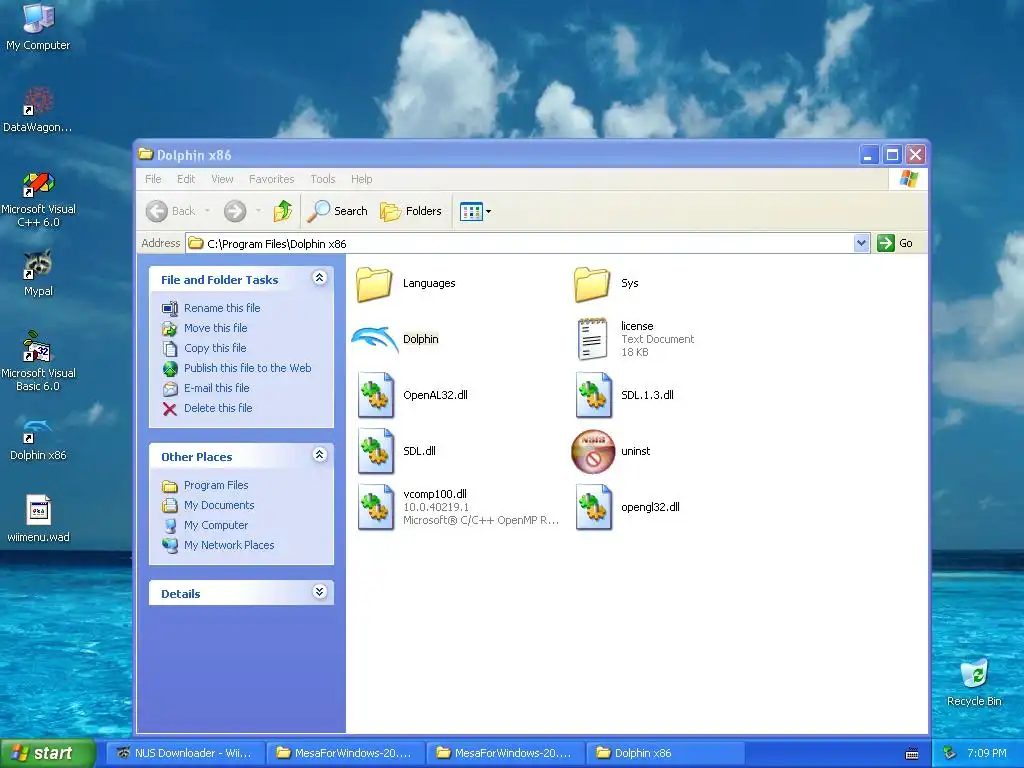Screen dimensions: 1024x768
Task: Toggle the Folders pane in the toolbar
Action: [411, 211]
